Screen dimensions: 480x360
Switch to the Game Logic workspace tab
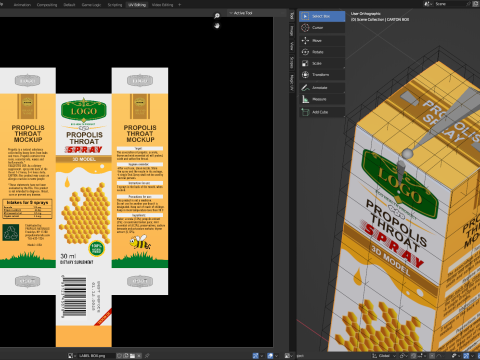tap(91, 5)
